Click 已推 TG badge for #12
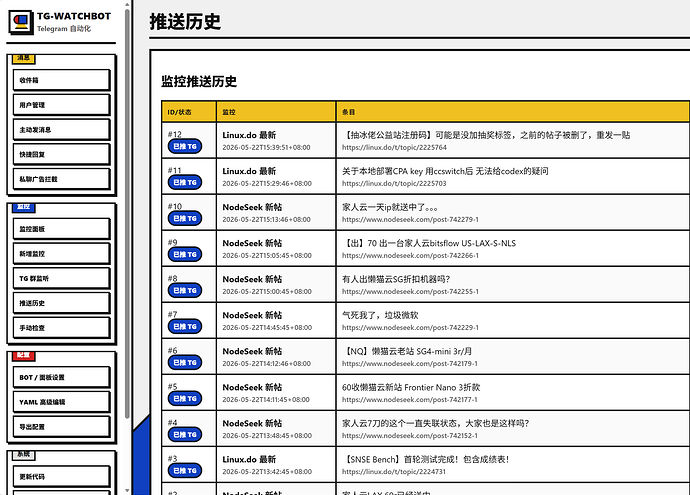Viewport: 690px width, 495px height. pos(185,146)
